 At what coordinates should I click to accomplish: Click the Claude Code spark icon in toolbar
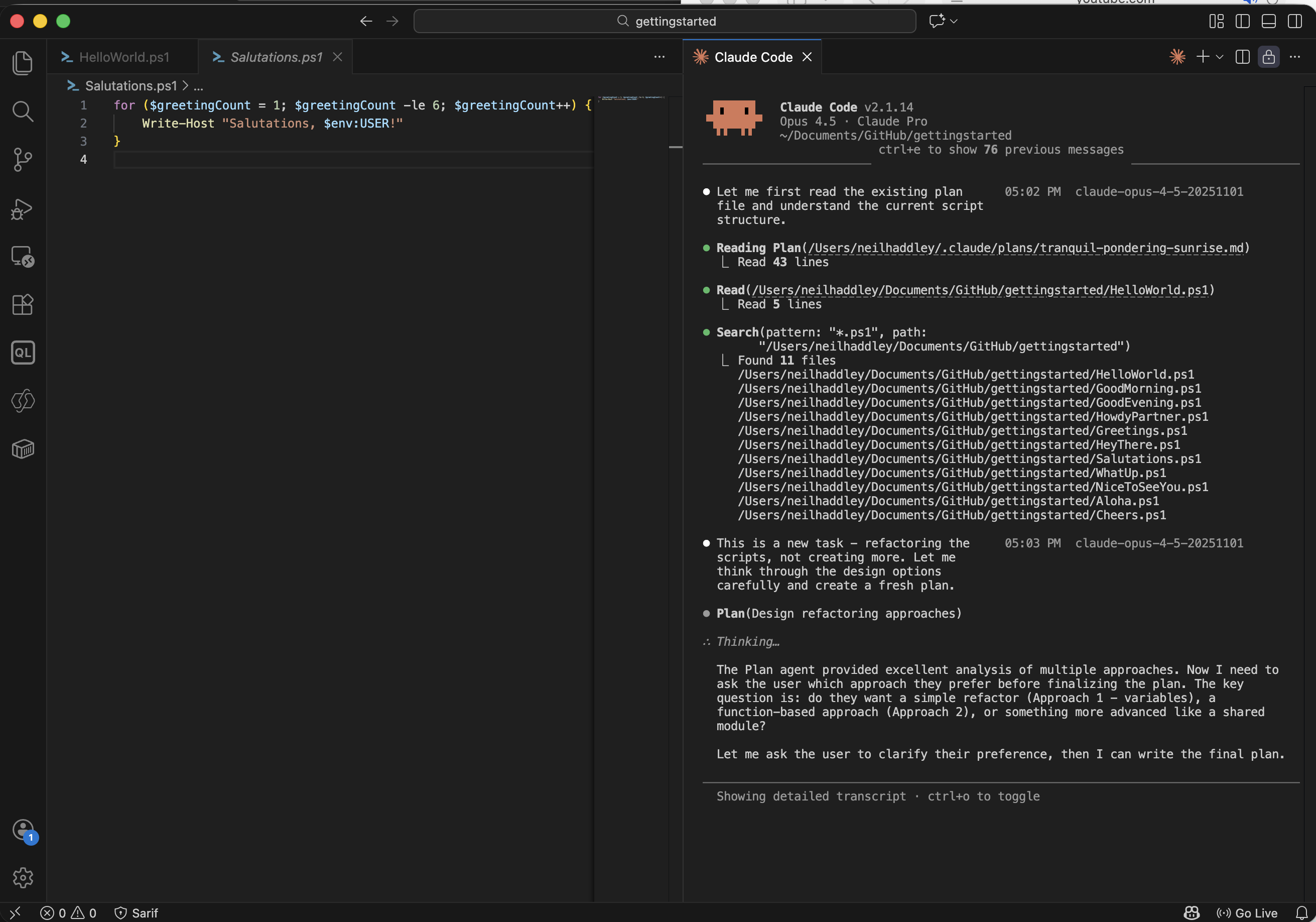[x=1177, y=57]
